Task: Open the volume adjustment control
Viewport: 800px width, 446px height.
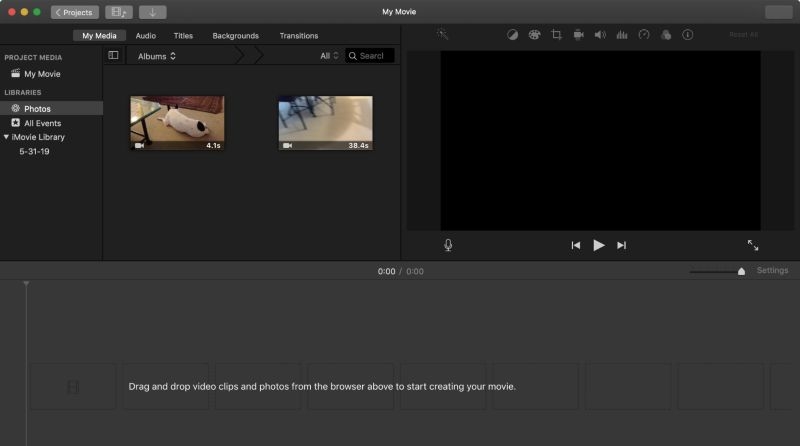Action: (600, 35)
